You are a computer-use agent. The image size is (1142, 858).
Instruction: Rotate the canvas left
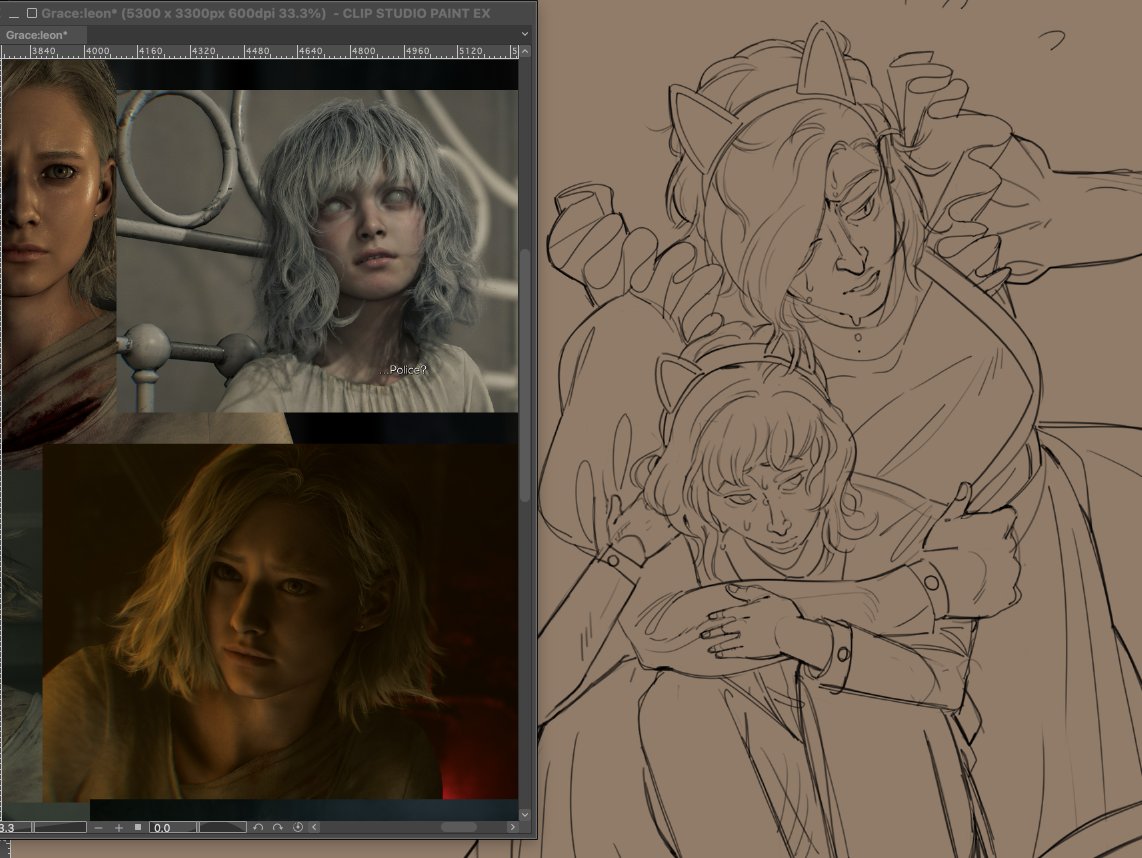pos(258,827)
